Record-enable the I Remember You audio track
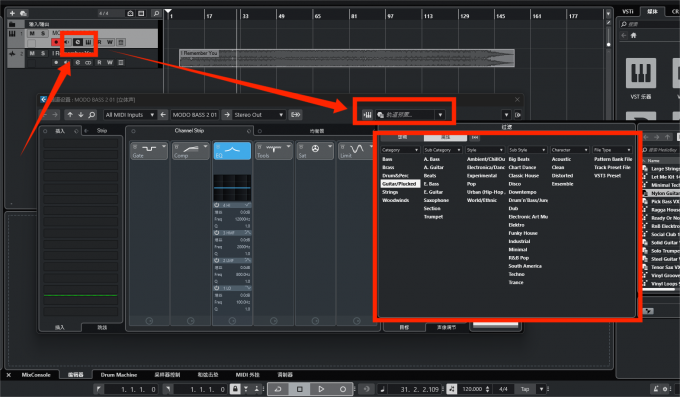The width and height of the screenshot is (680, 397). tap(56, 62)
